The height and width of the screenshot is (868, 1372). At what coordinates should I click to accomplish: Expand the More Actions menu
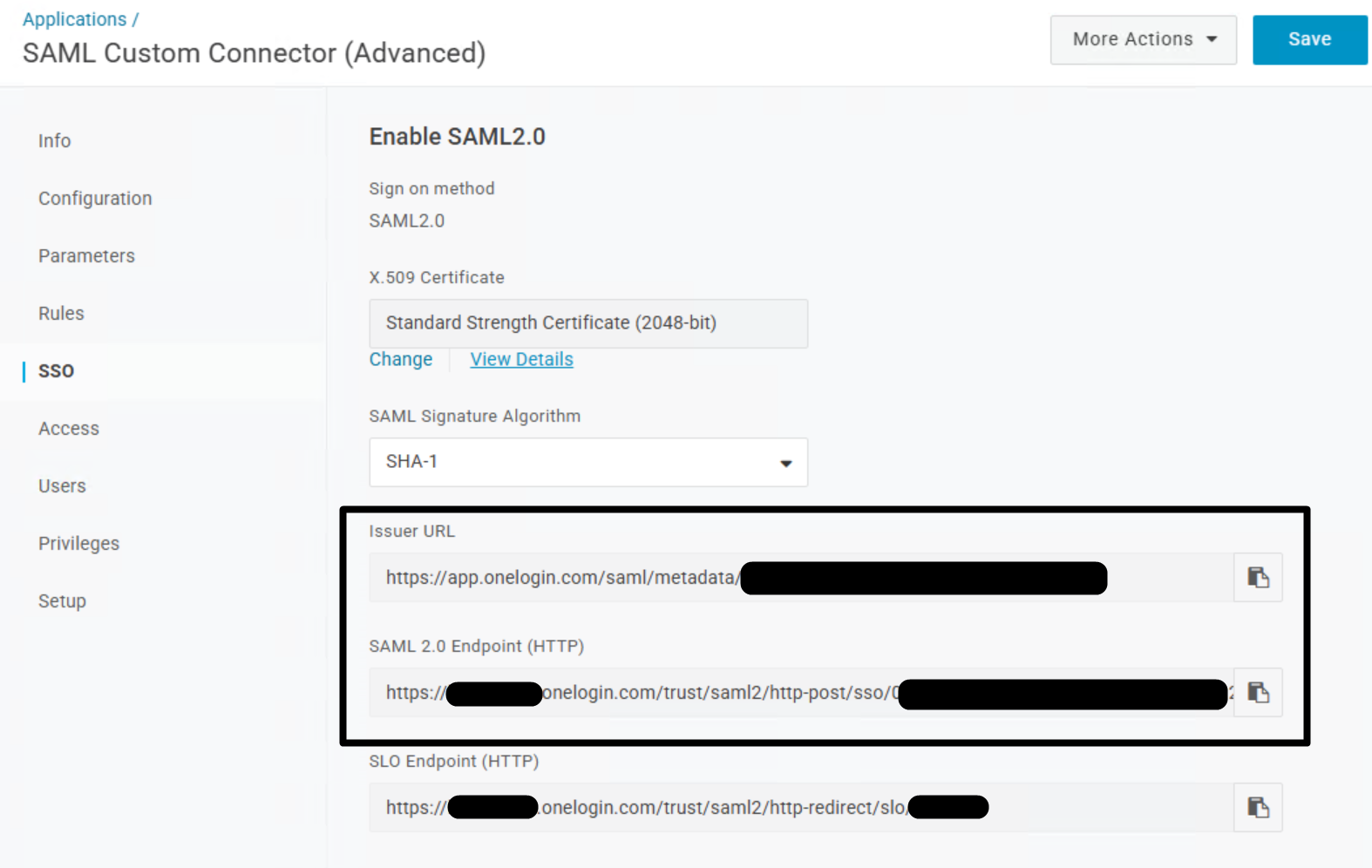coord(1143,39)
